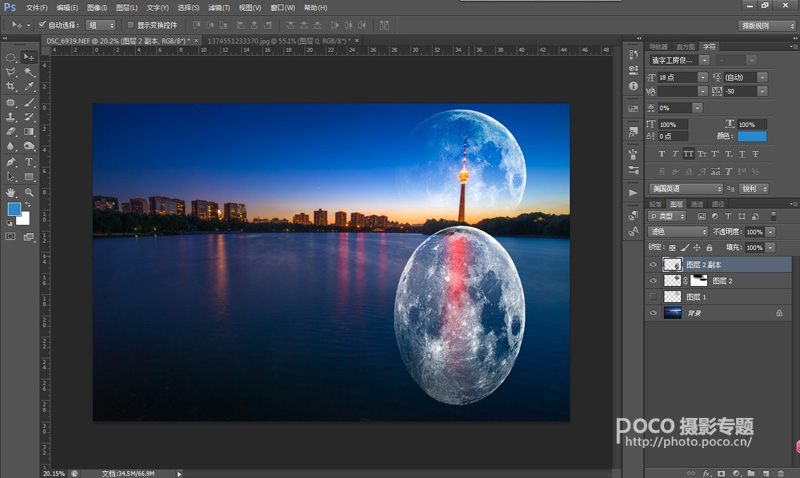
Task: Select the History Brush tool
Action: point(29,117)
